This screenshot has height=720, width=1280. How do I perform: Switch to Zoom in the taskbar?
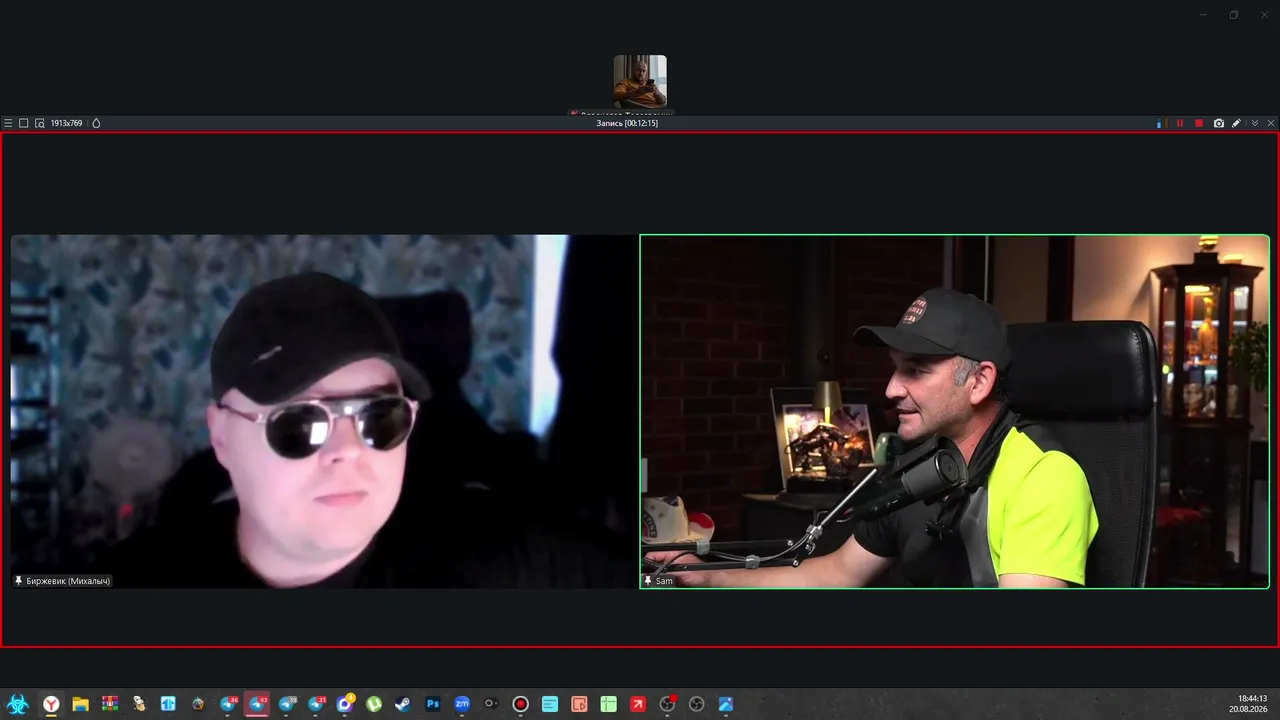click(x=462, y=704)
